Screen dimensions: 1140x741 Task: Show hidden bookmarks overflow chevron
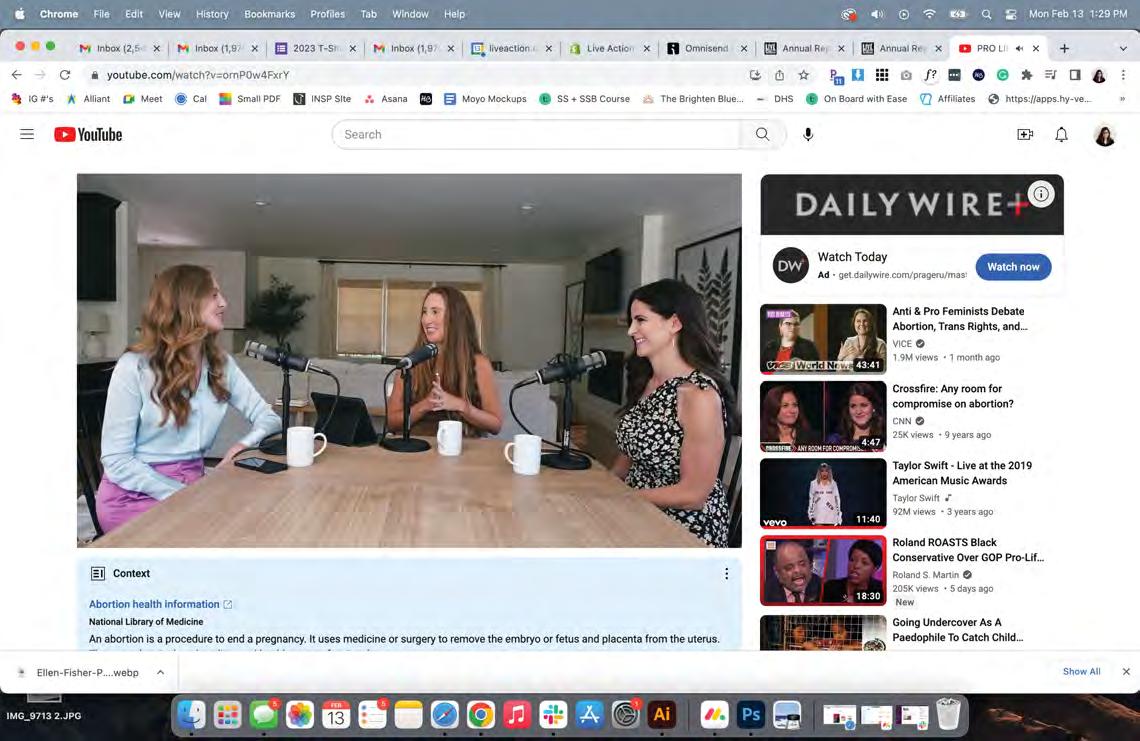coord(1122,99)
